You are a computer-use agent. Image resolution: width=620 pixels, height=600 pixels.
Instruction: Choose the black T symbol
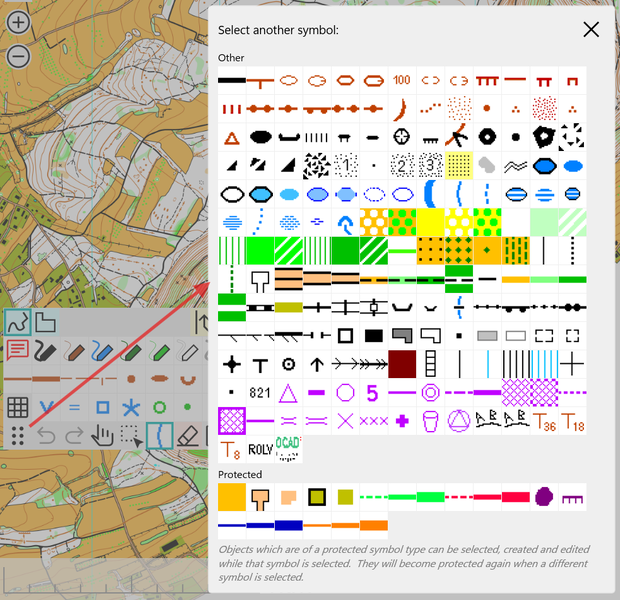click(x=260, y=364)
